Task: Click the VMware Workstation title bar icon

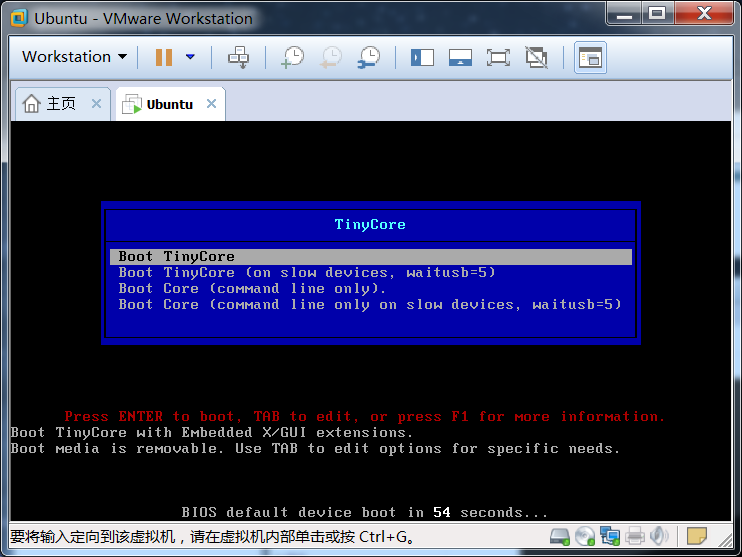Action: tap(19, 18)
